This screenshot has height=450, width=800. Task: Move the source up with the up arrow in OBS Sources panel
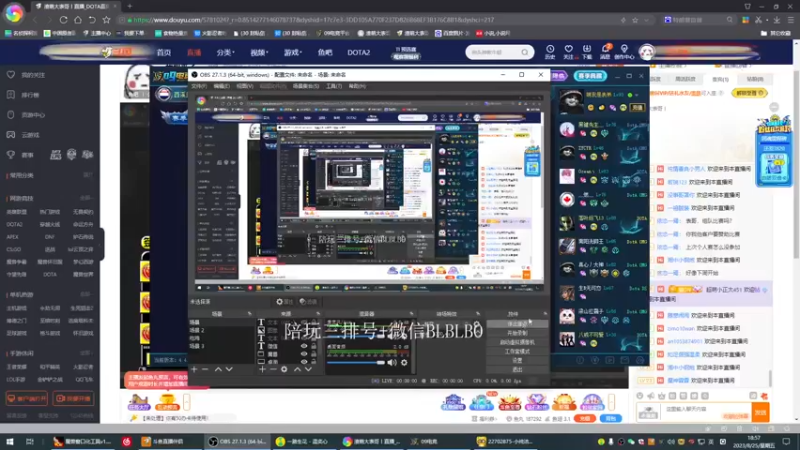point(297,369)
